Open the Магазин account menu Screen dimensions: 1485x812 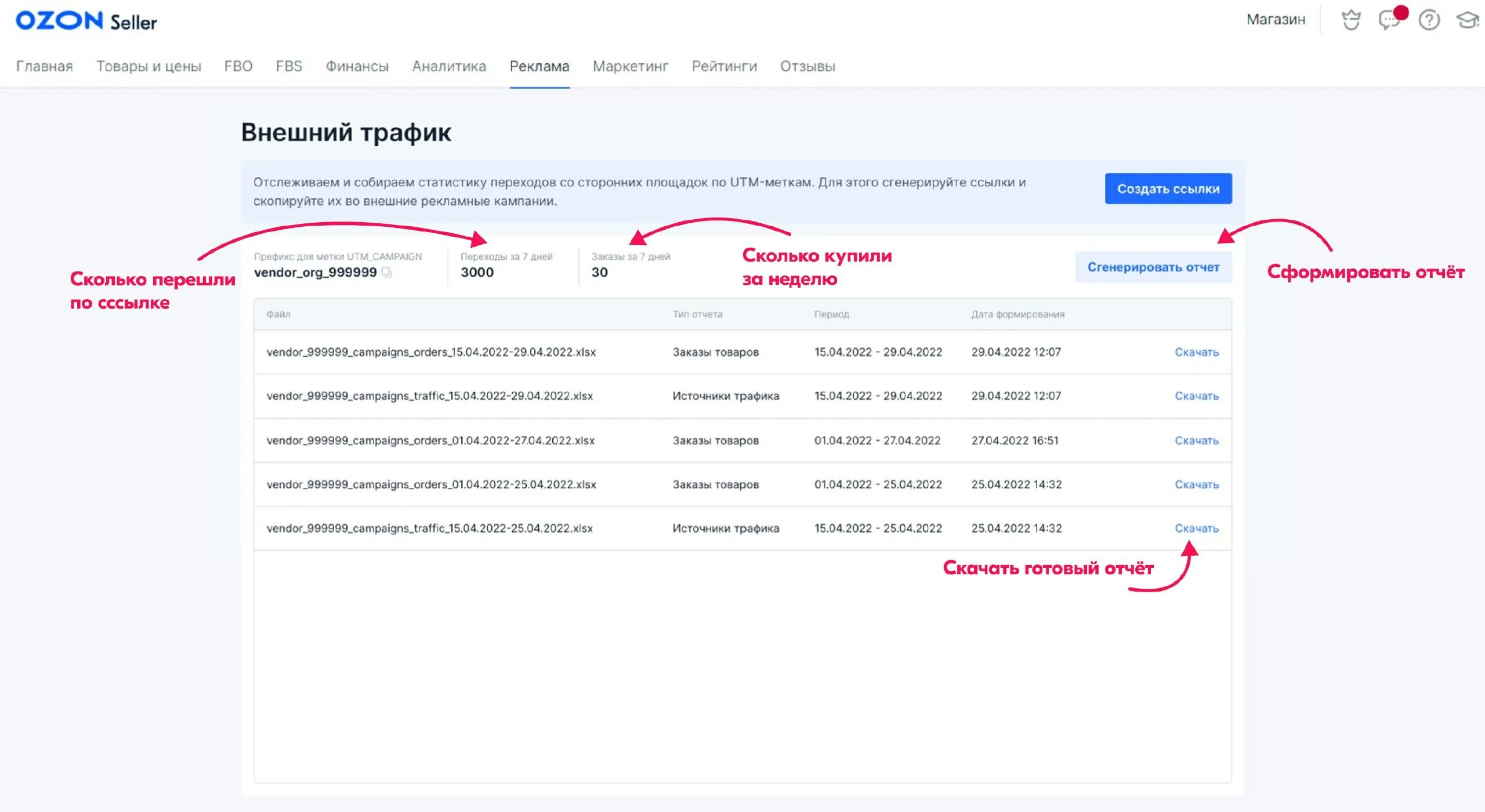point(1276,20)
